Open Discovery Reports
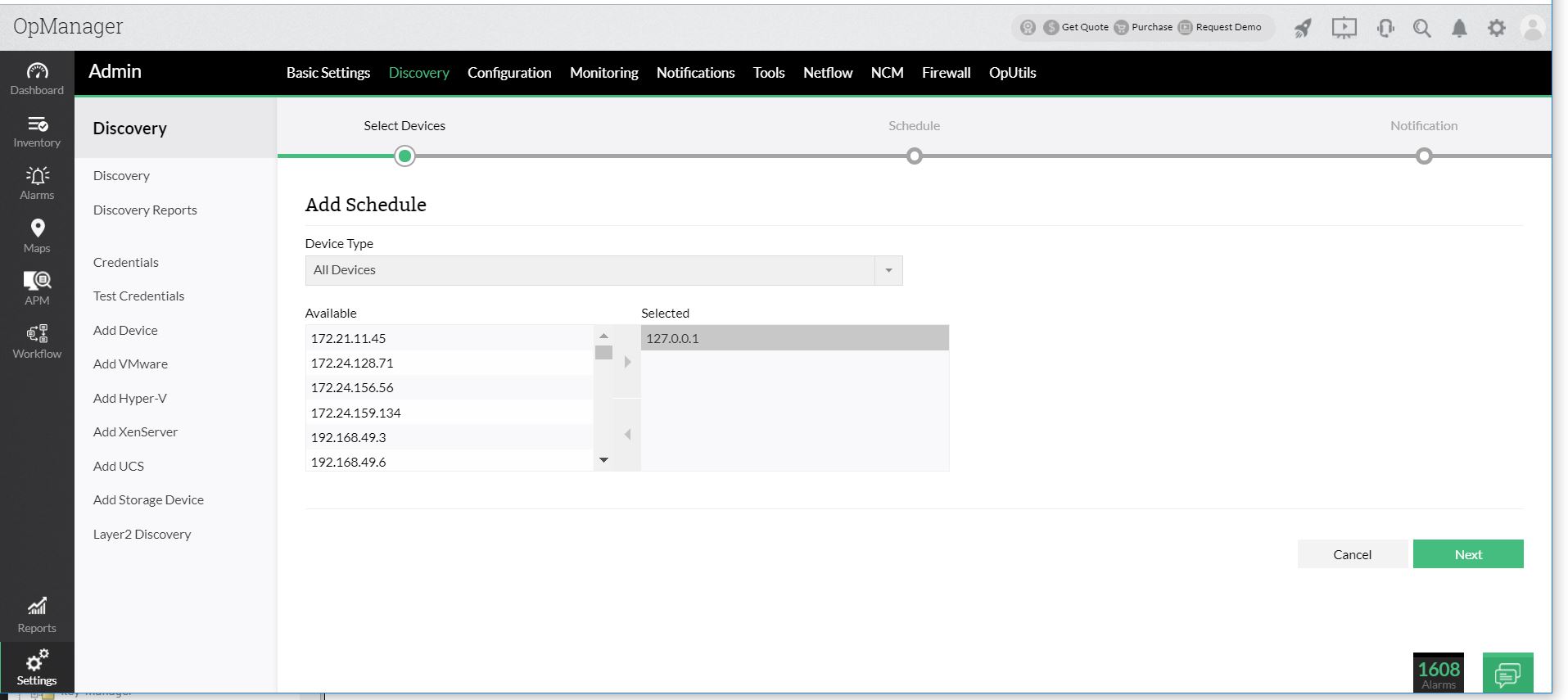The image size is (1568, 700). pyautogui.click(x=145, y=210)
